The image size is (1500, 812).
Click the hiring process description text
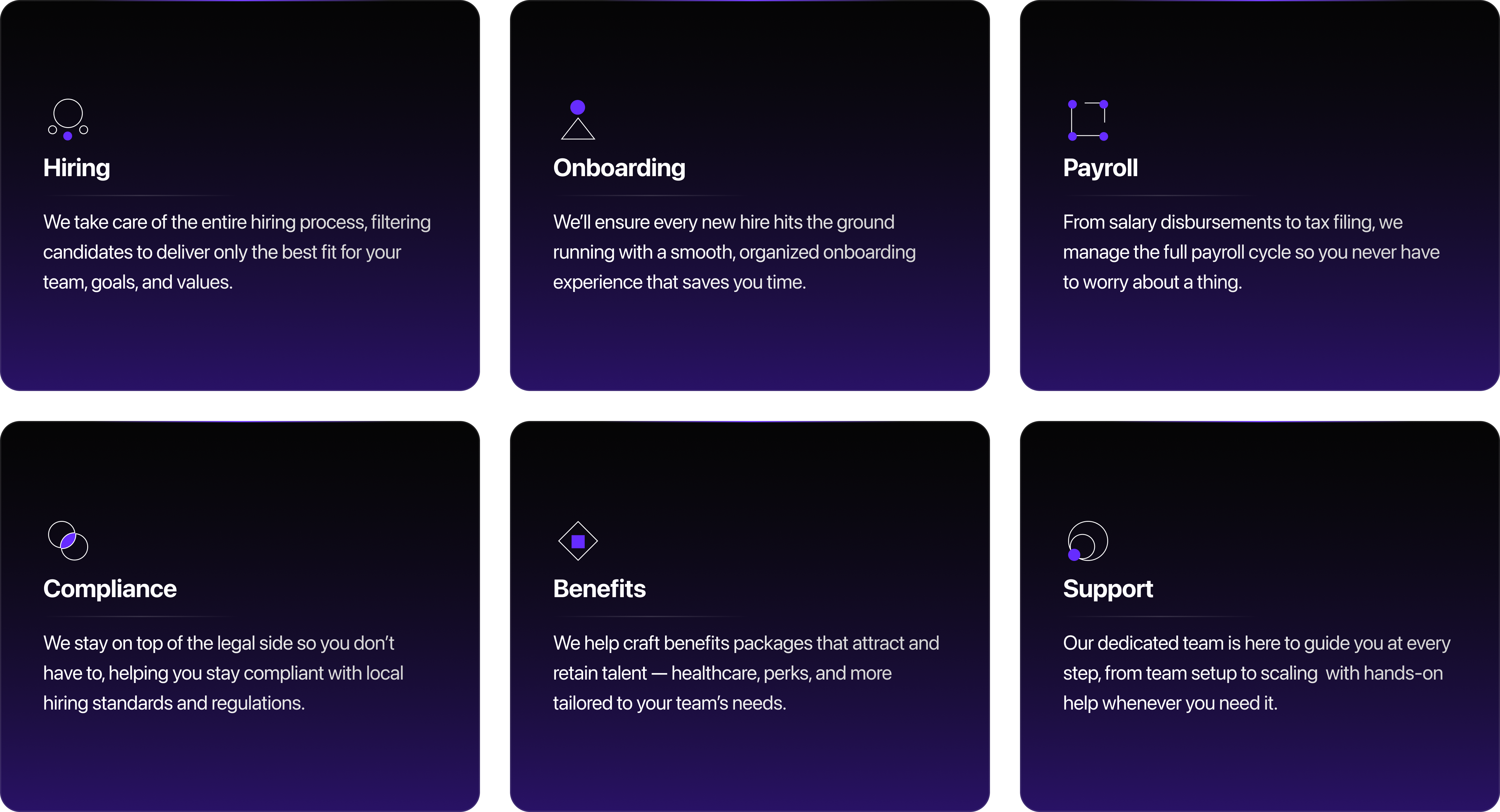(237, 252)
